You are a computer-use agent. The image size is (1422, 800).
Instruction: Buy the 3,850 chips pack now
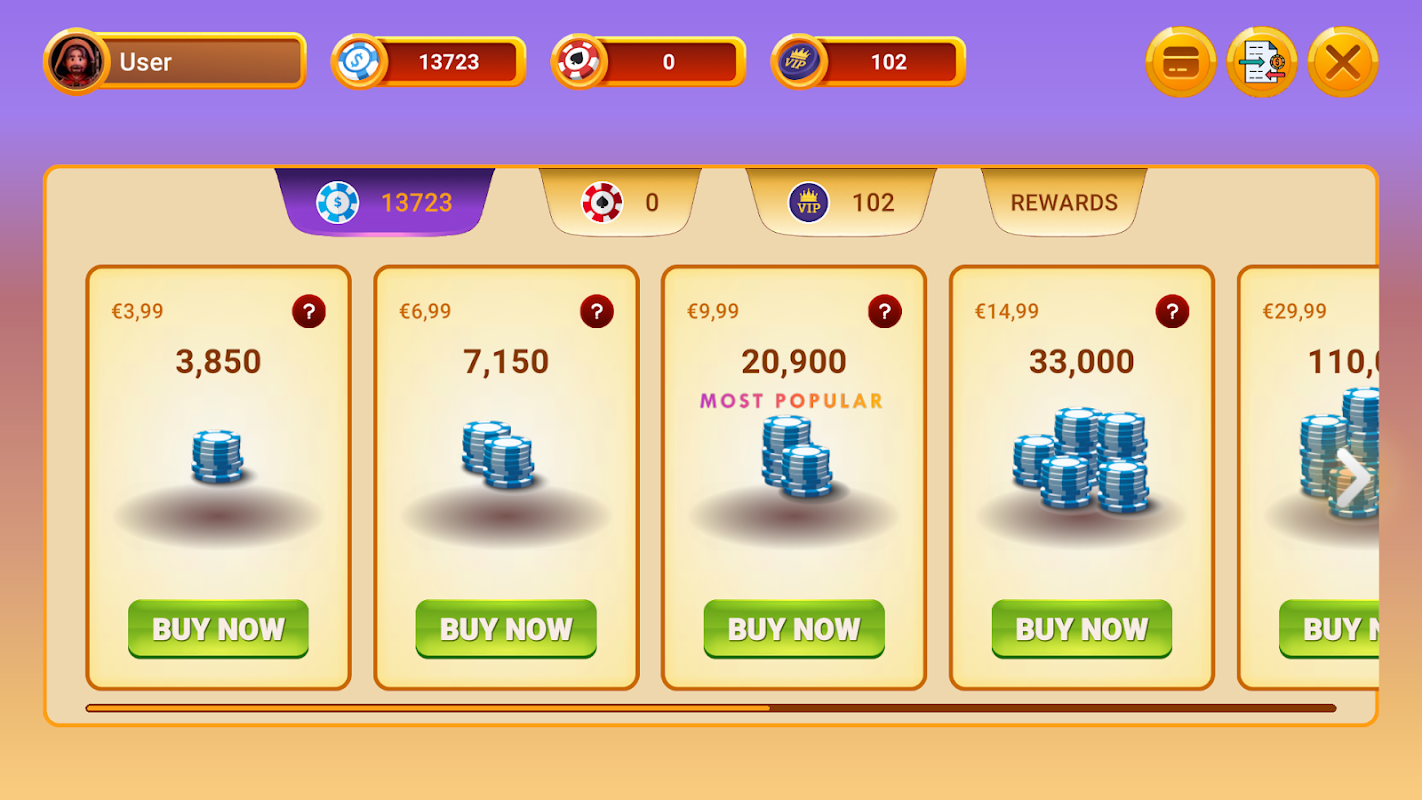point(218,629)
